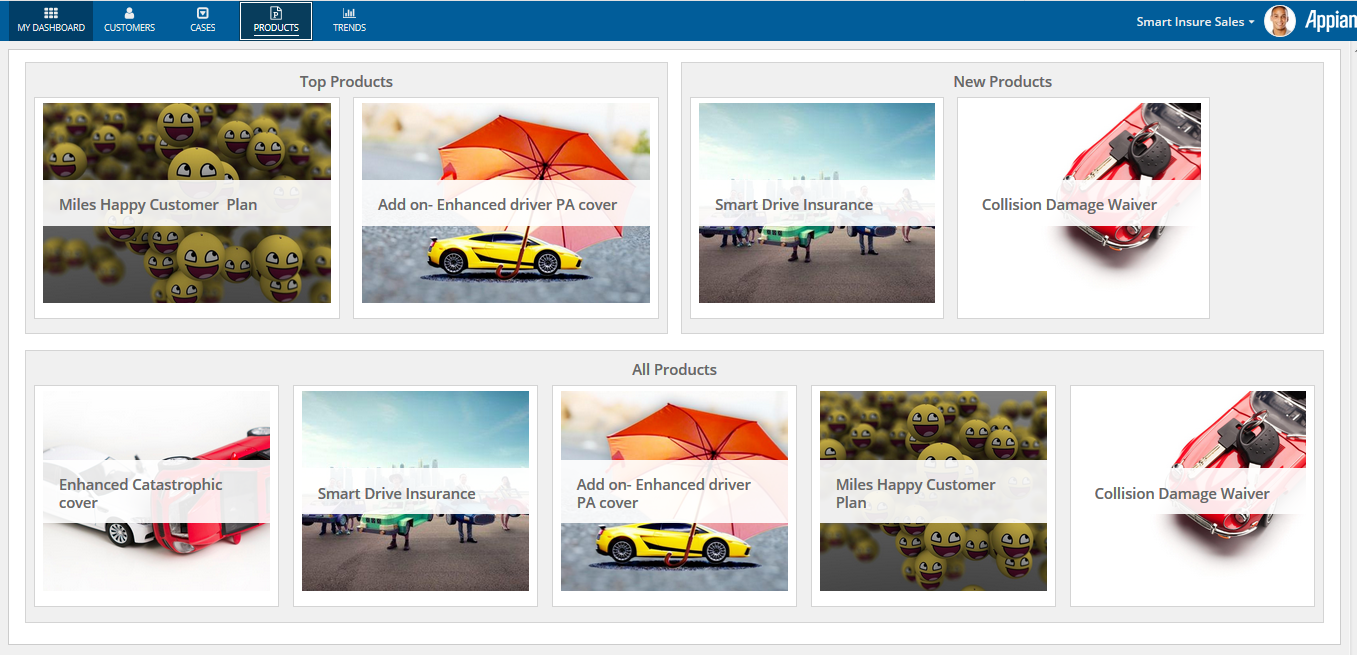This screenshot has height=655, width=1357.
Task: Click the Products document icon
Action: [x=276, y=13]
